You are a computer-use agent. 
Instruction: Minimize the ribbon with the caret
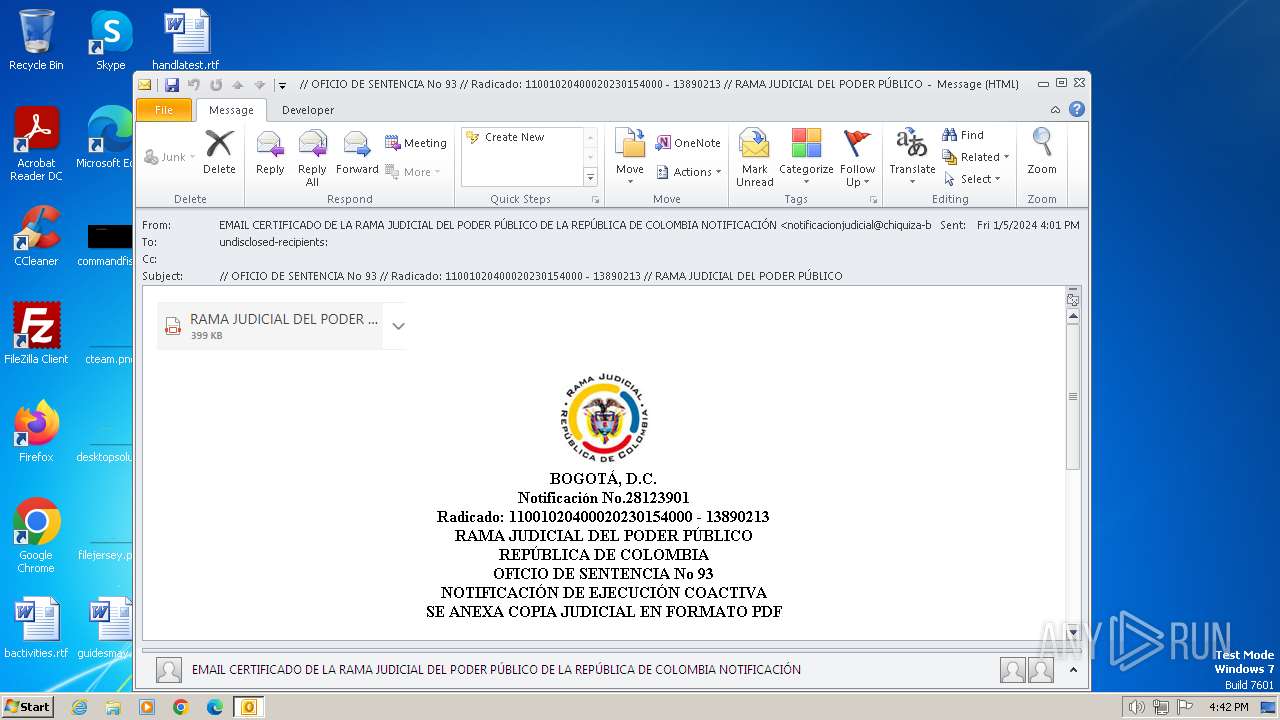tap(1055, 109)
